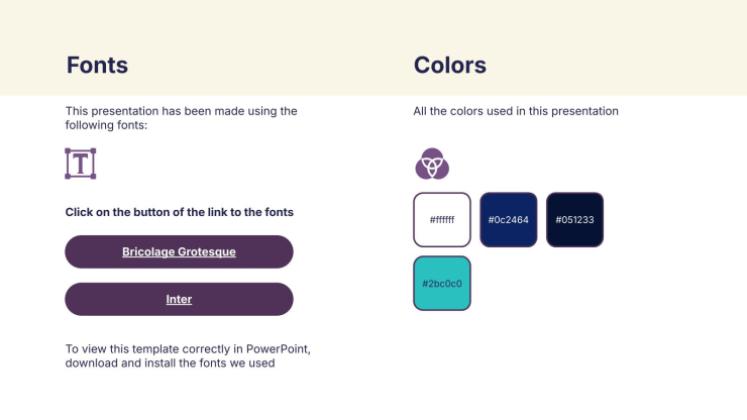Click the bold 'Click on the button' instruction

point(179,212)
